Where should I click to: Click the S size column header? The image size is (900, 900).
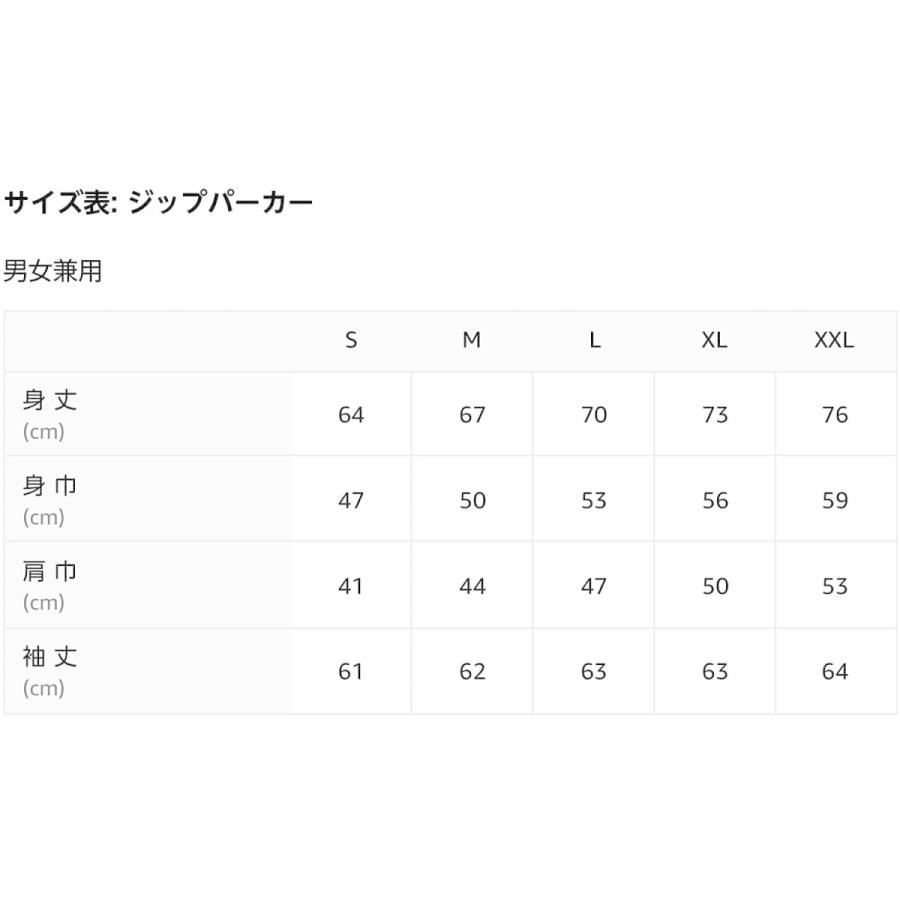coord(351,340)
